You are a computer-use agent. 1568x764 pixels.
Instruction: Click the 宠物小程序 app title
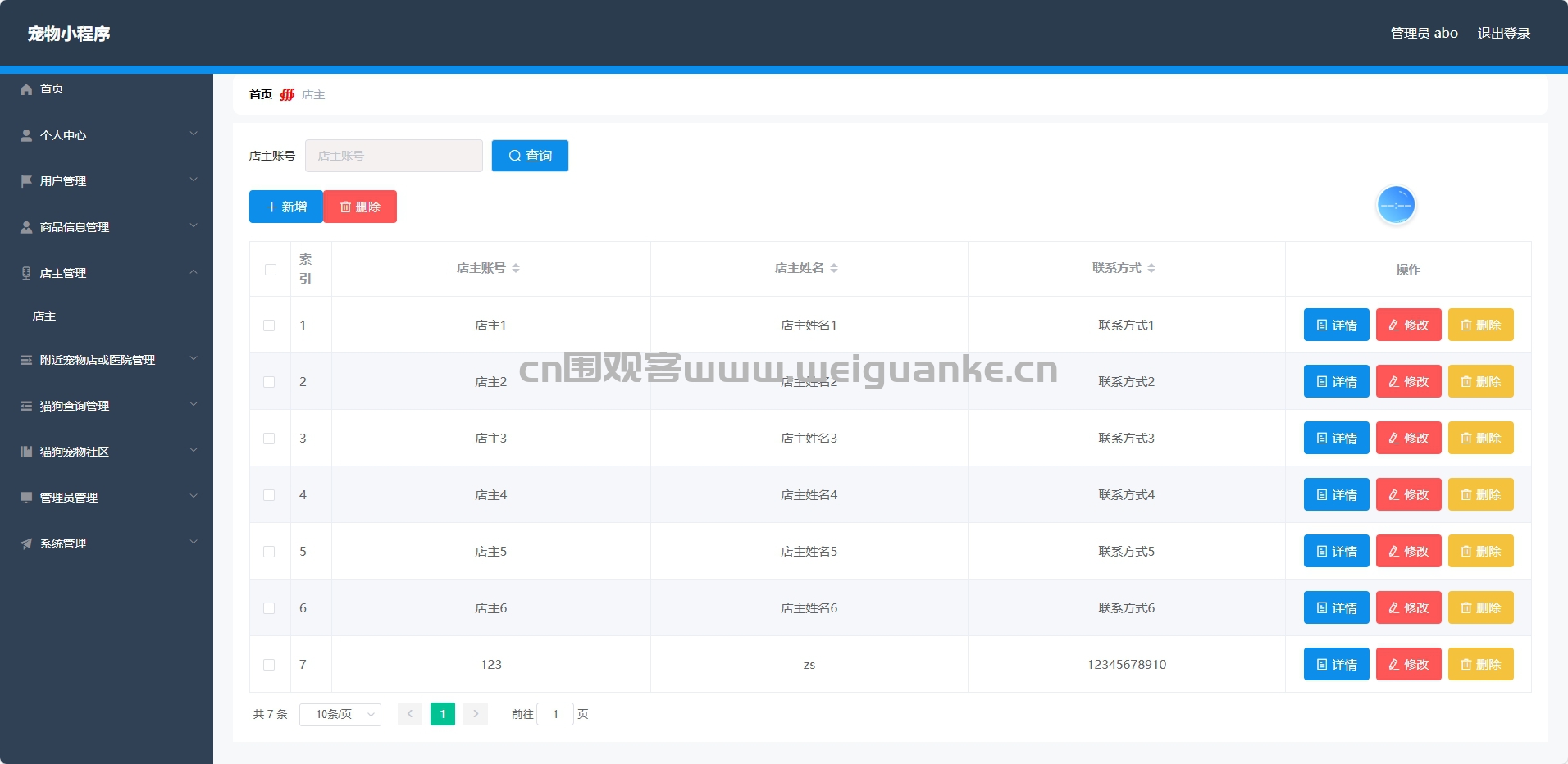pos(69,34)
